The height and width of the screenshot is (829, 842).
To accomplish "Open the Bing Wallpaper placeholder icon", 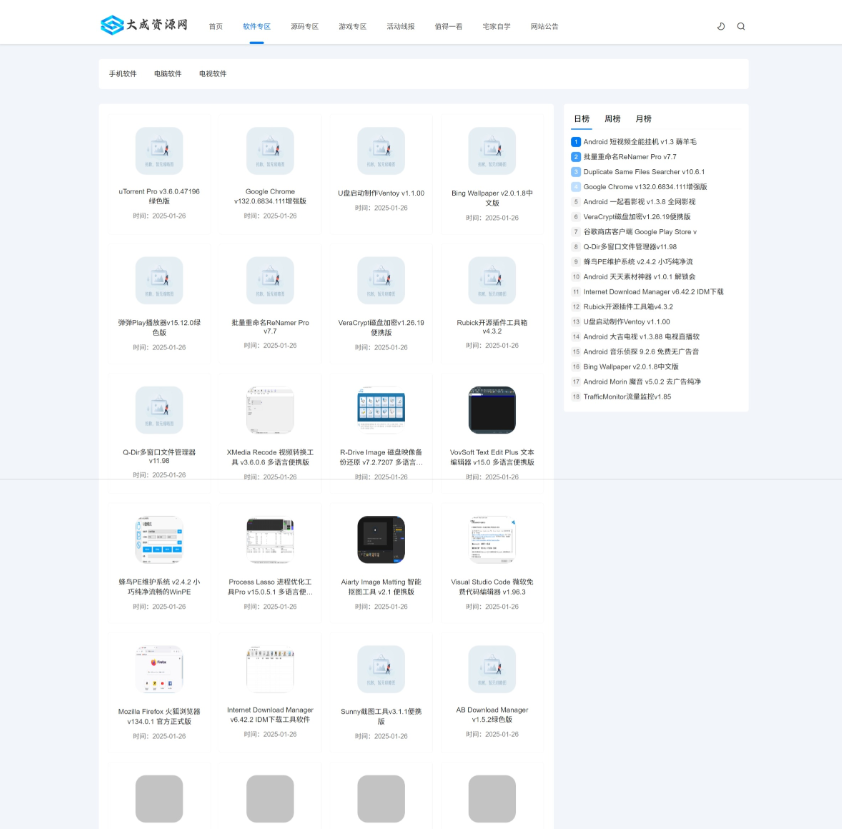I will (492, 151).
